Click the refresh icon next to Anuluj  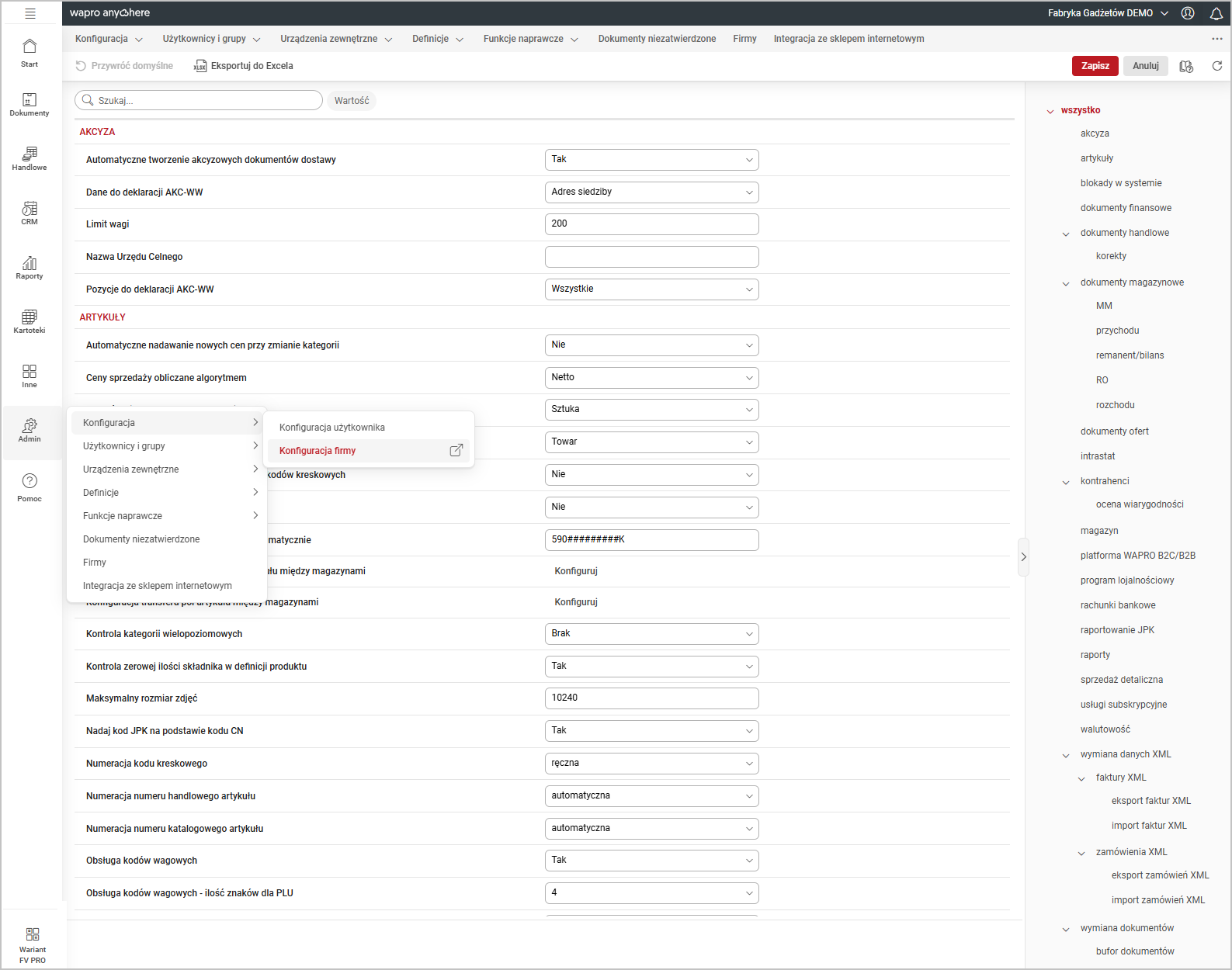coord(1216,66)
